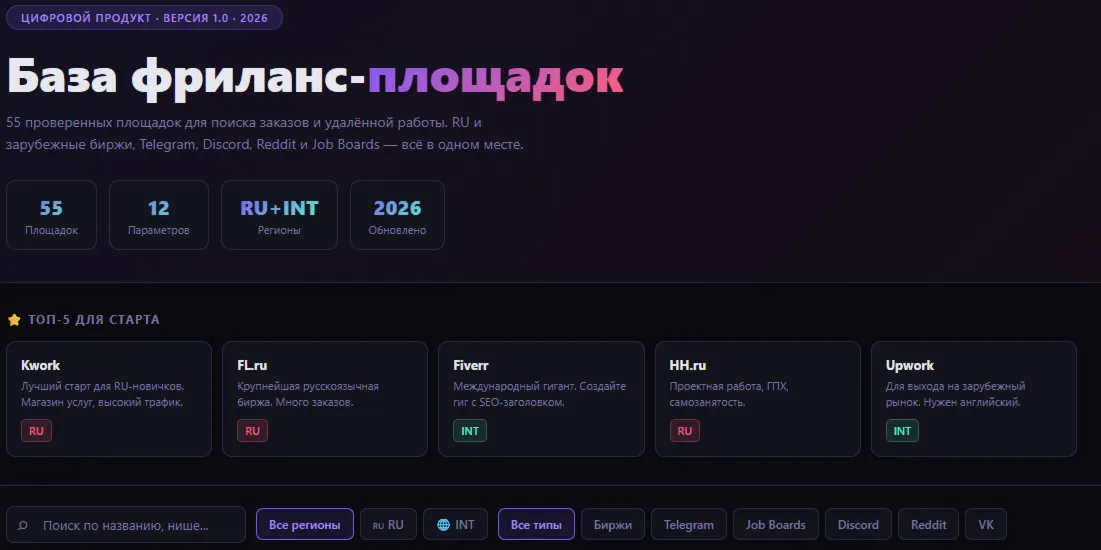The height and width of the screenshot is (550, 1101).
Task: Click Upwork description Для выхода на зарубежный
Action: [x=956, y=394]
